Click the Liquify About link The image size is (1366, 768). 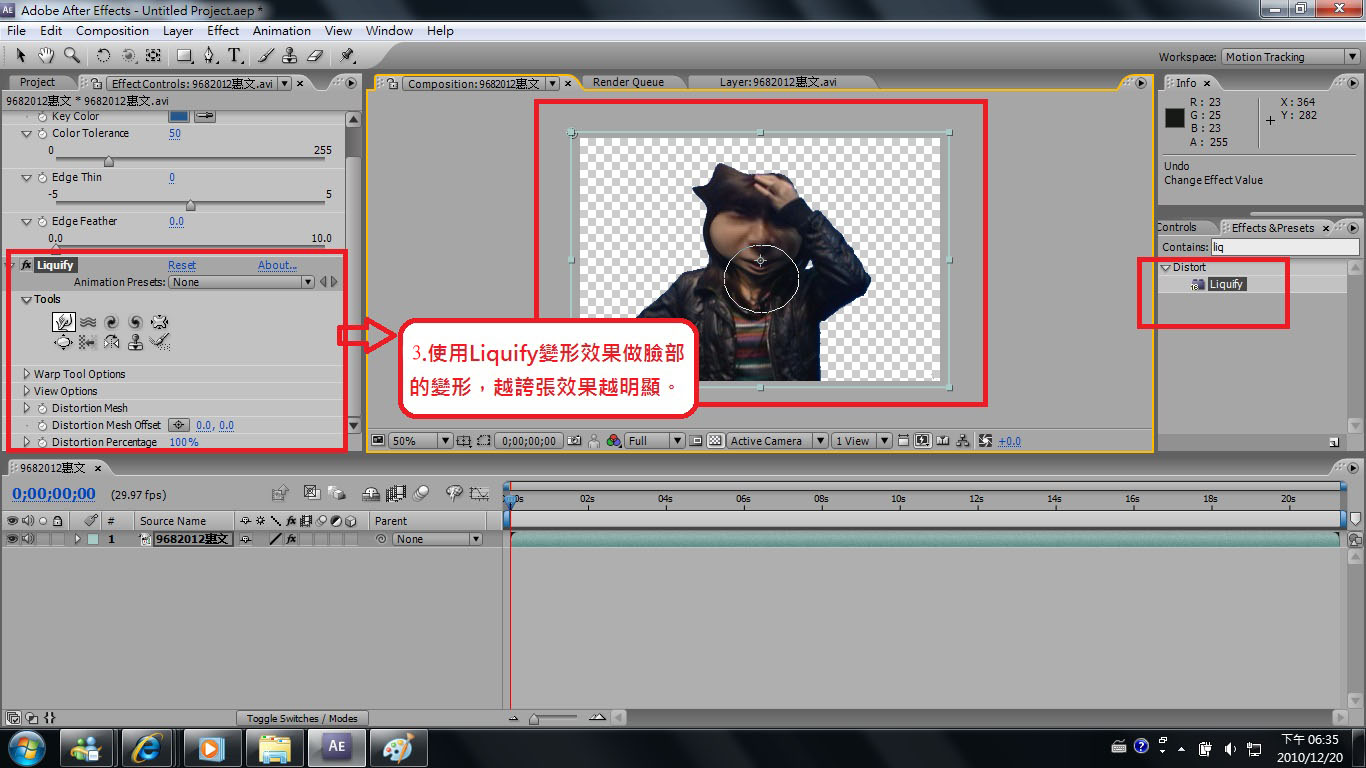point(277,265)
